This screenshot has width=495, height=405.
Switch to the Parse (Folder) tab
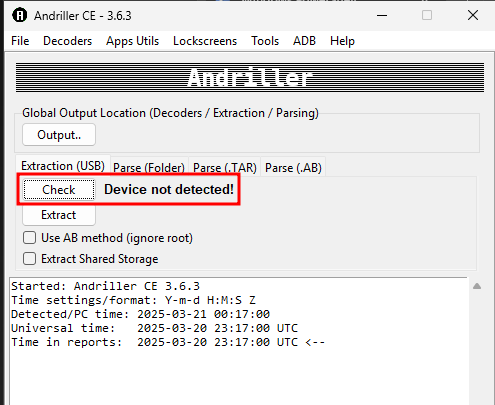(149, 167)
